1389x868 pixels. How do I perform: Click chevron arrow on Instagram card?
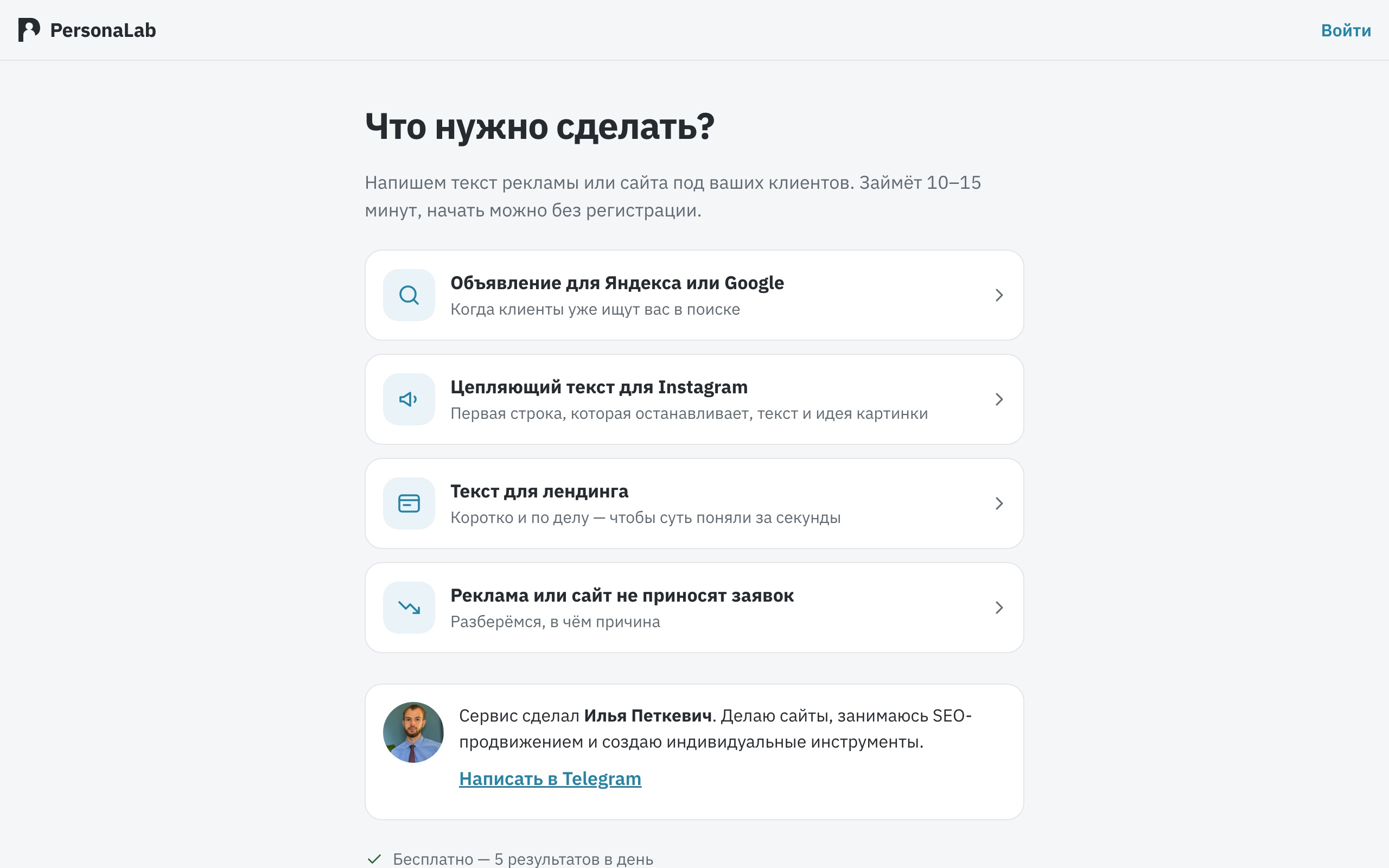click(999, 399)
